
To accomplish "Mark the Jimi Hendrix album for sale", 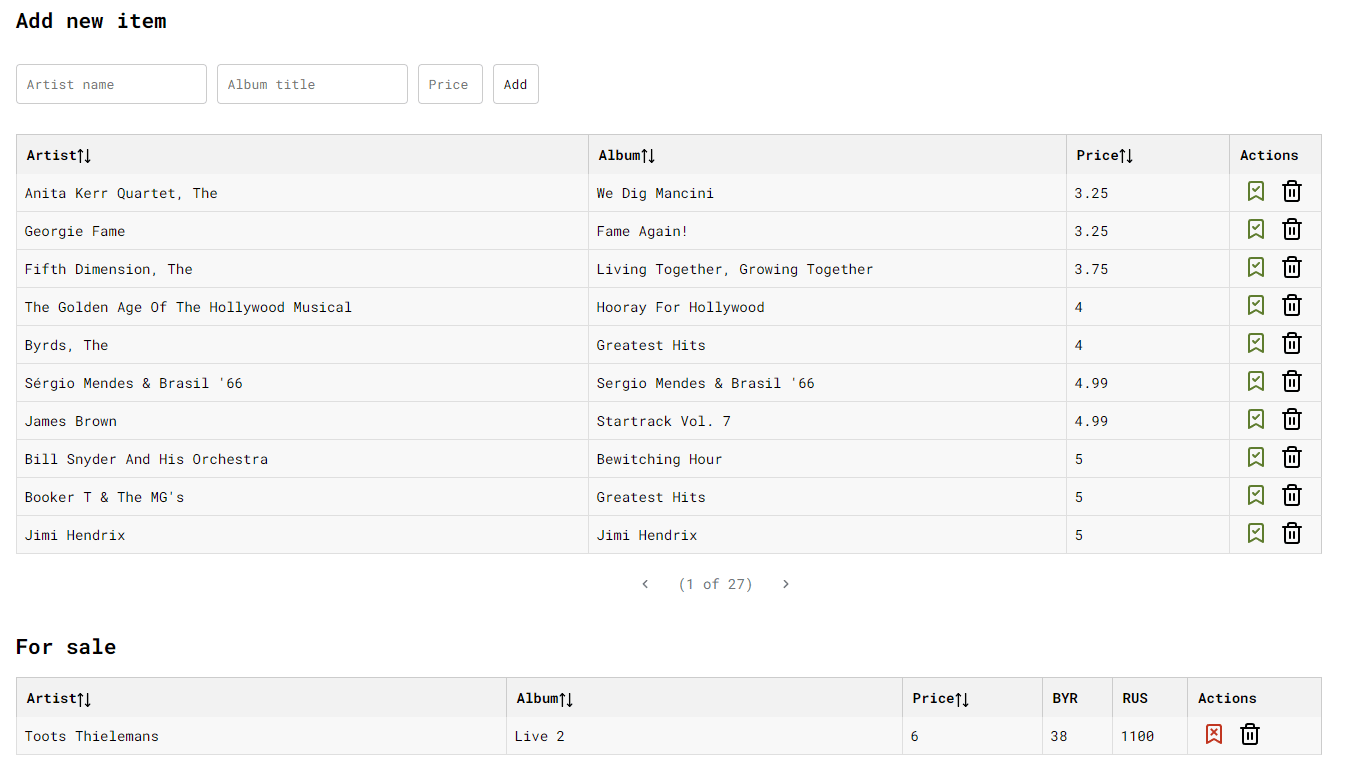I will pyautogui.click(x=1256, y=534).
